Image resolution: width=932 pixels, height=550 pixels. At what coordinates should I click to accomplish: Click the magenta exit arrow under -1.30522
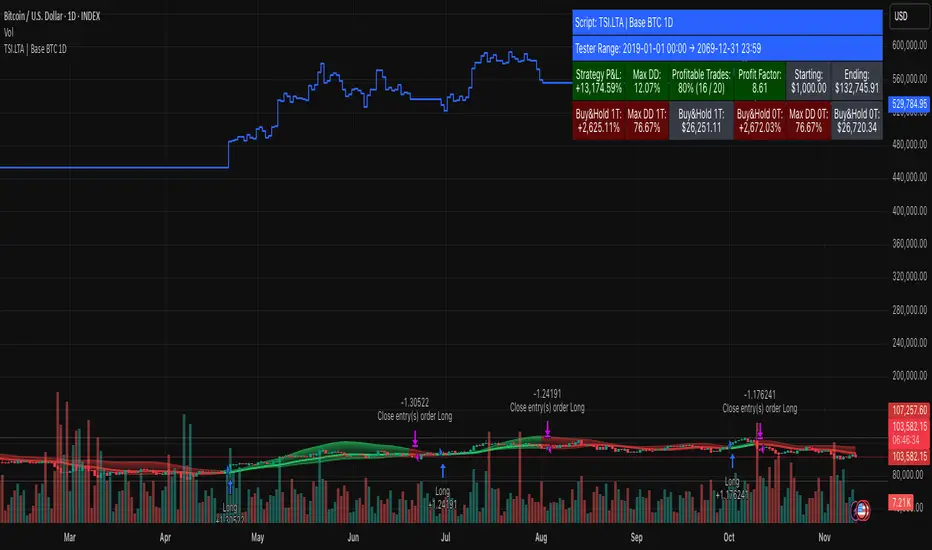pyautogui.click(x=415, y=439)
